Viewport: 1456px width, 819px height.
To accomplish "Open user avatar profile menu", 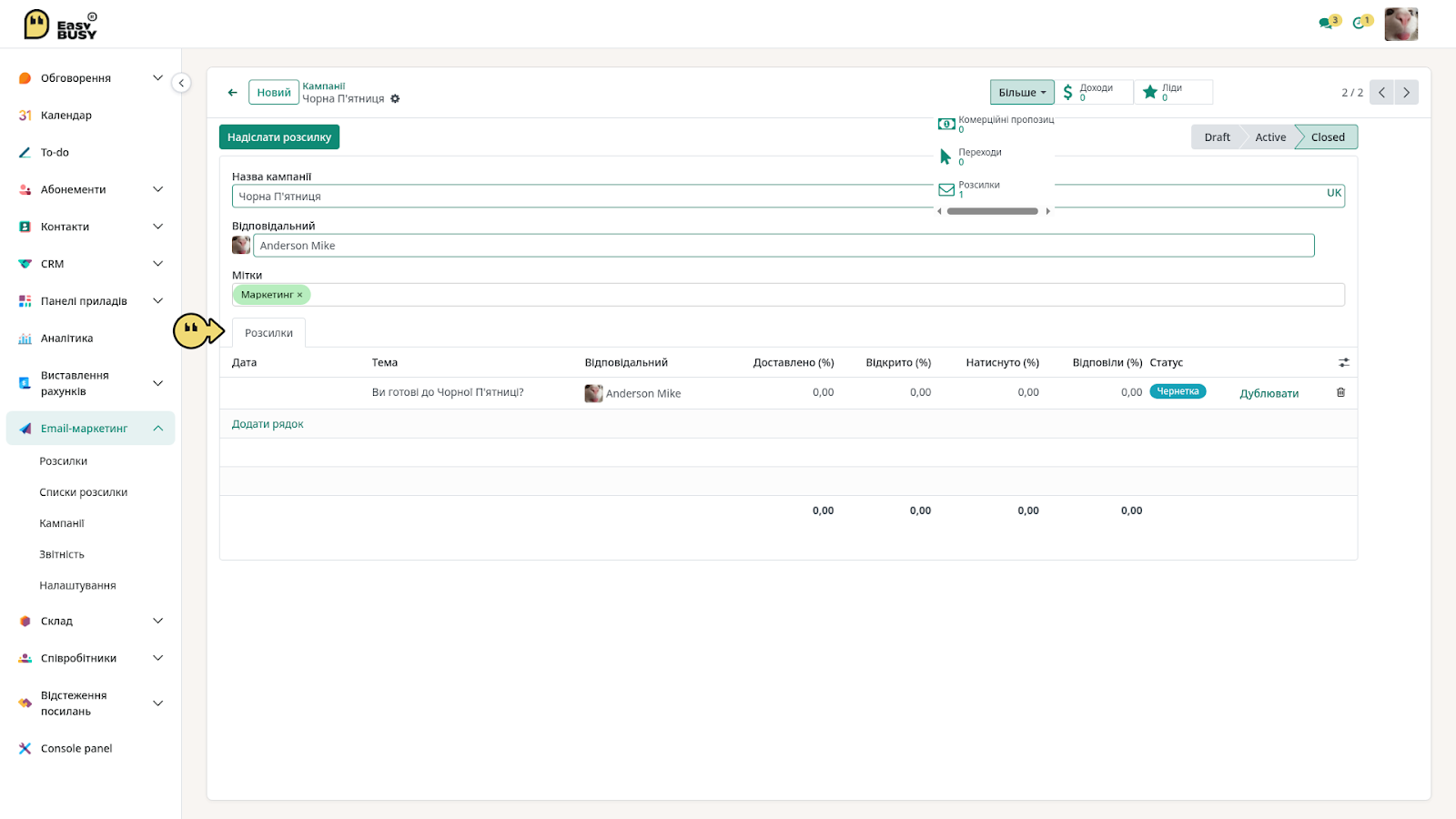I will click(x=1401, y=25).
